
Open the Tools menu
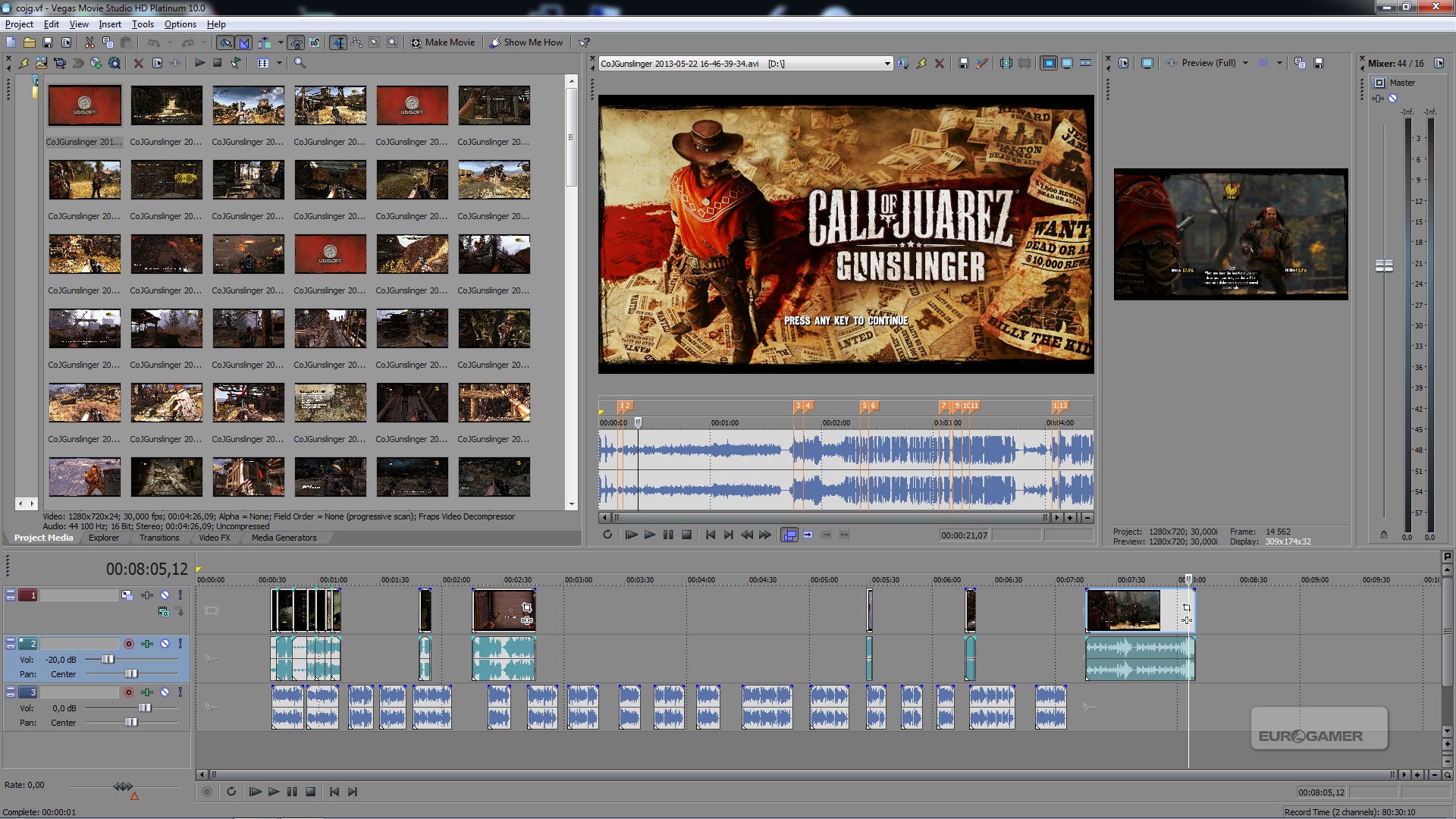click(x=143, y=24)
